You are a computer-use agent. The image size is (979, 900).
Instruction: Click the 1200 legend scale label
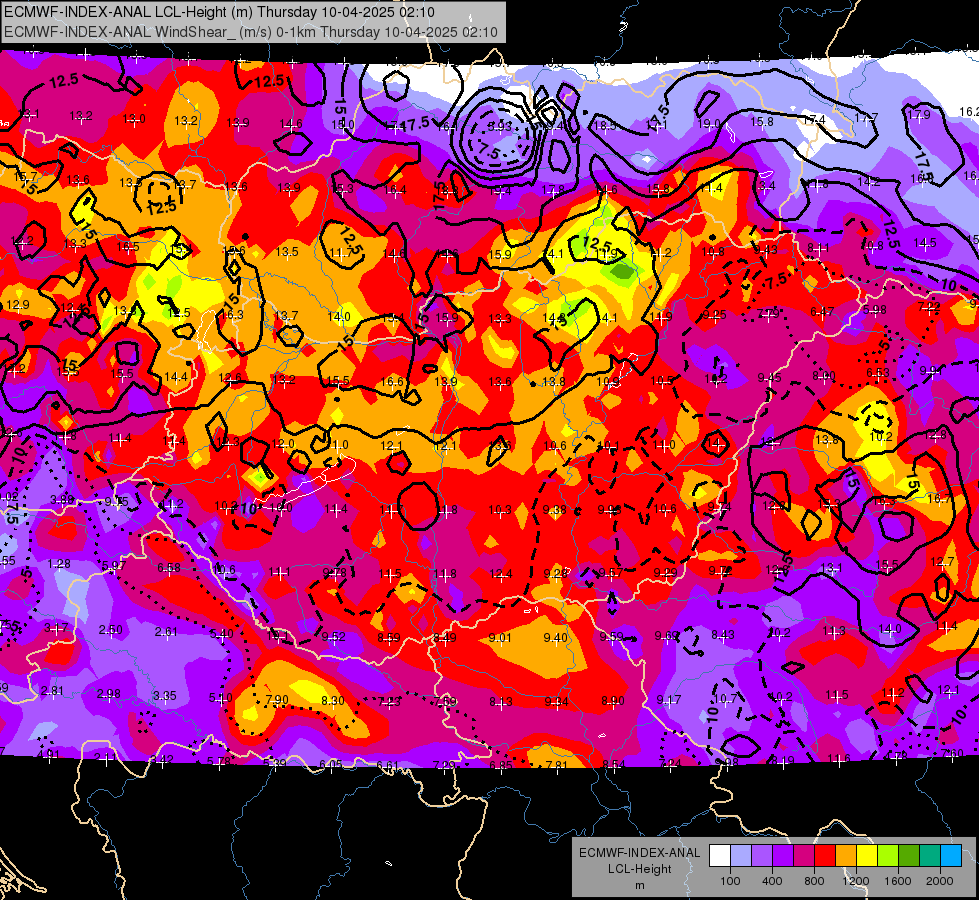coord(856,881)
